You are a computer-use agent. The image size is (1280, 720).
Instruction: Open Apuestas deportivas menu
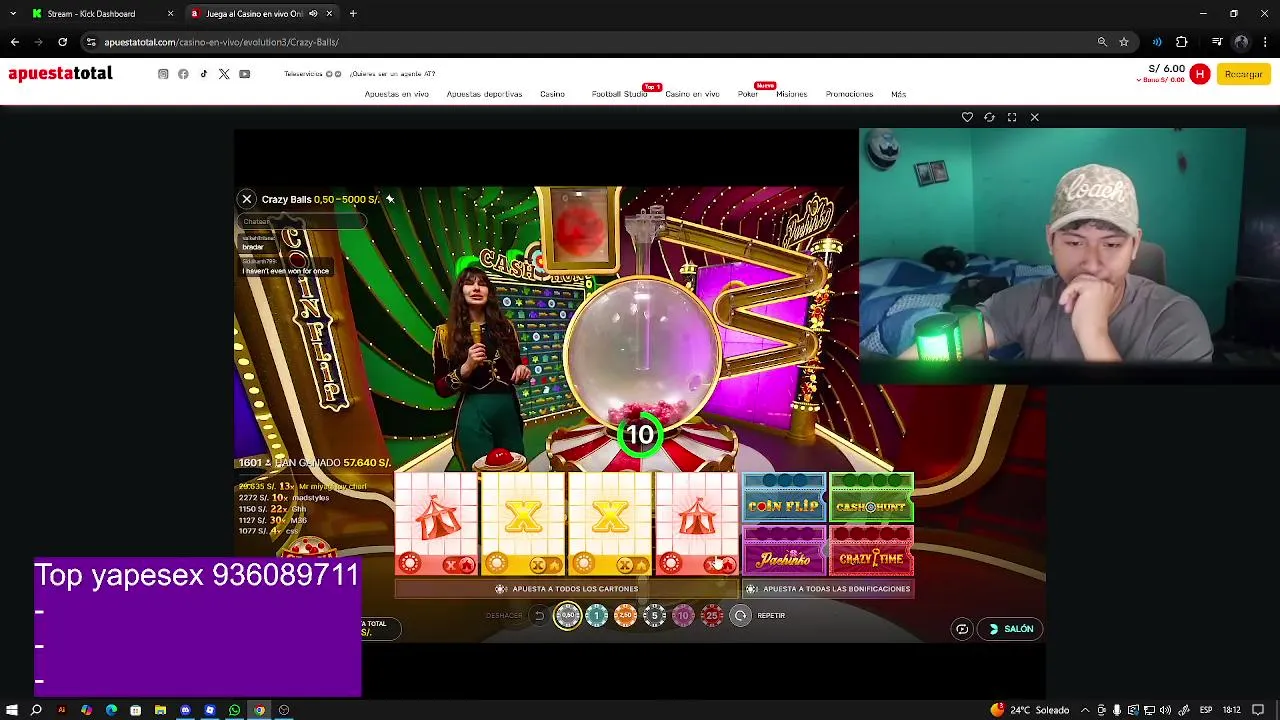(x=484, y=94)
